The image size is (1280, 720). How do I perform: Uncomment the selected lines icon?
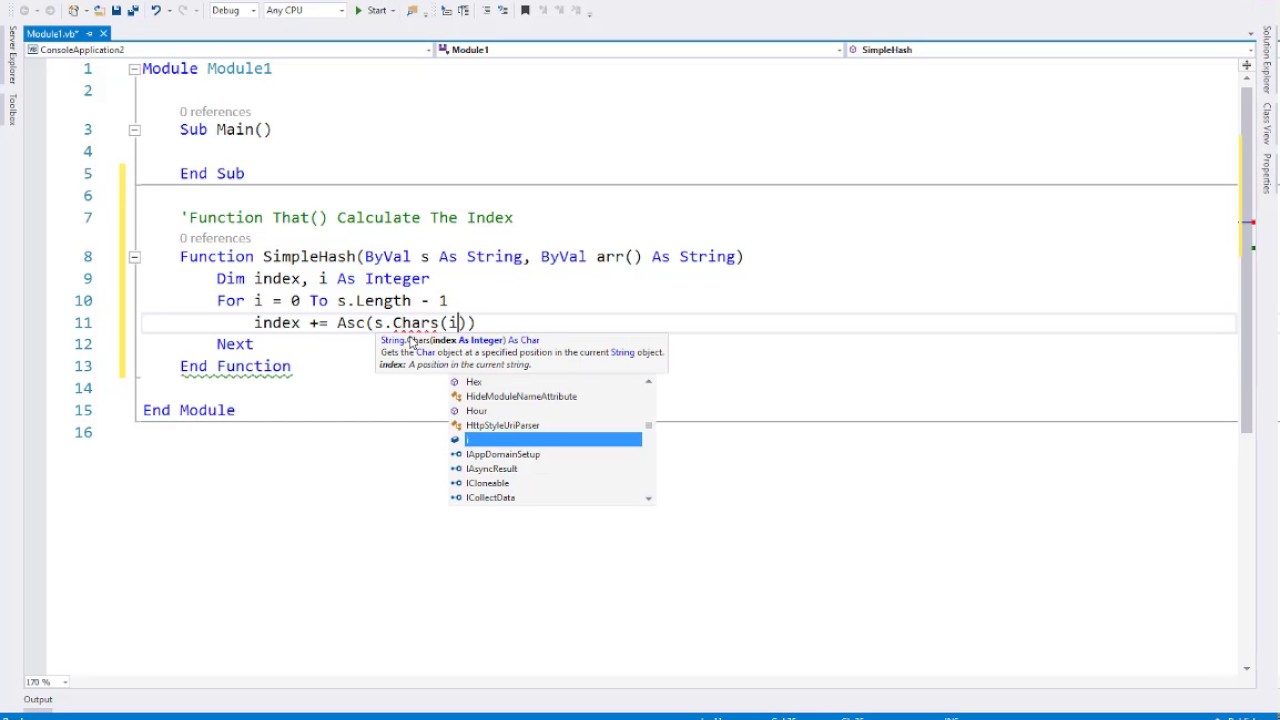(x=501, y=10)
